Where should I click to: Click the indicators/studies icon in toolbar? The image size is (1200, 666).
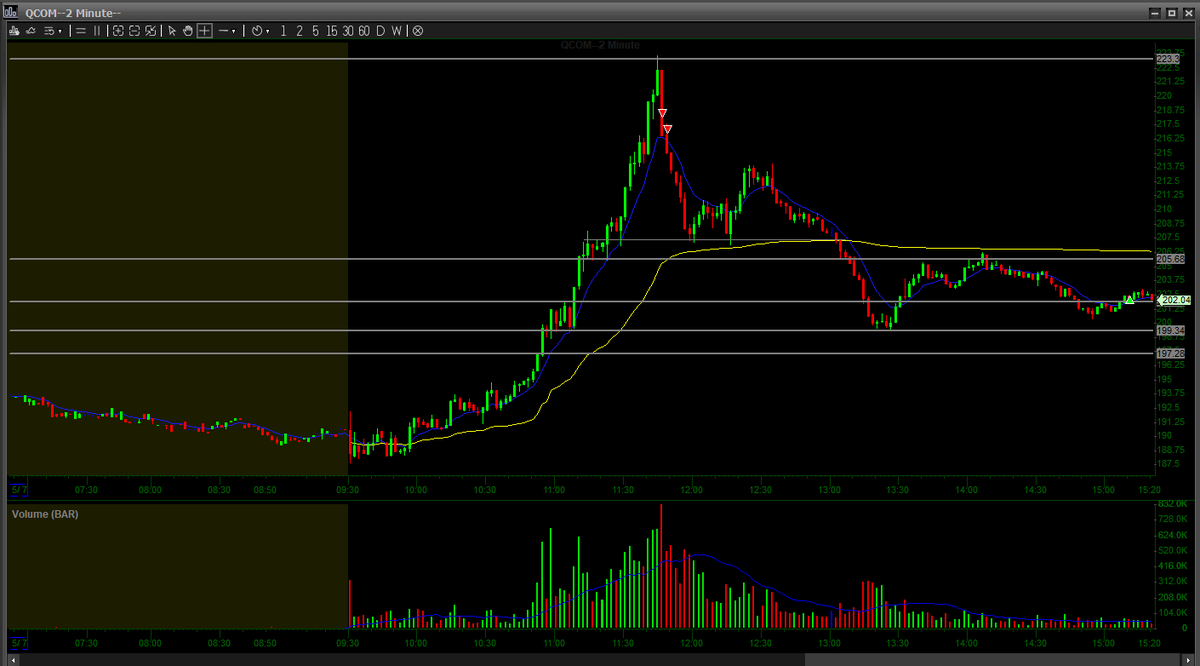tap(31, 31)
